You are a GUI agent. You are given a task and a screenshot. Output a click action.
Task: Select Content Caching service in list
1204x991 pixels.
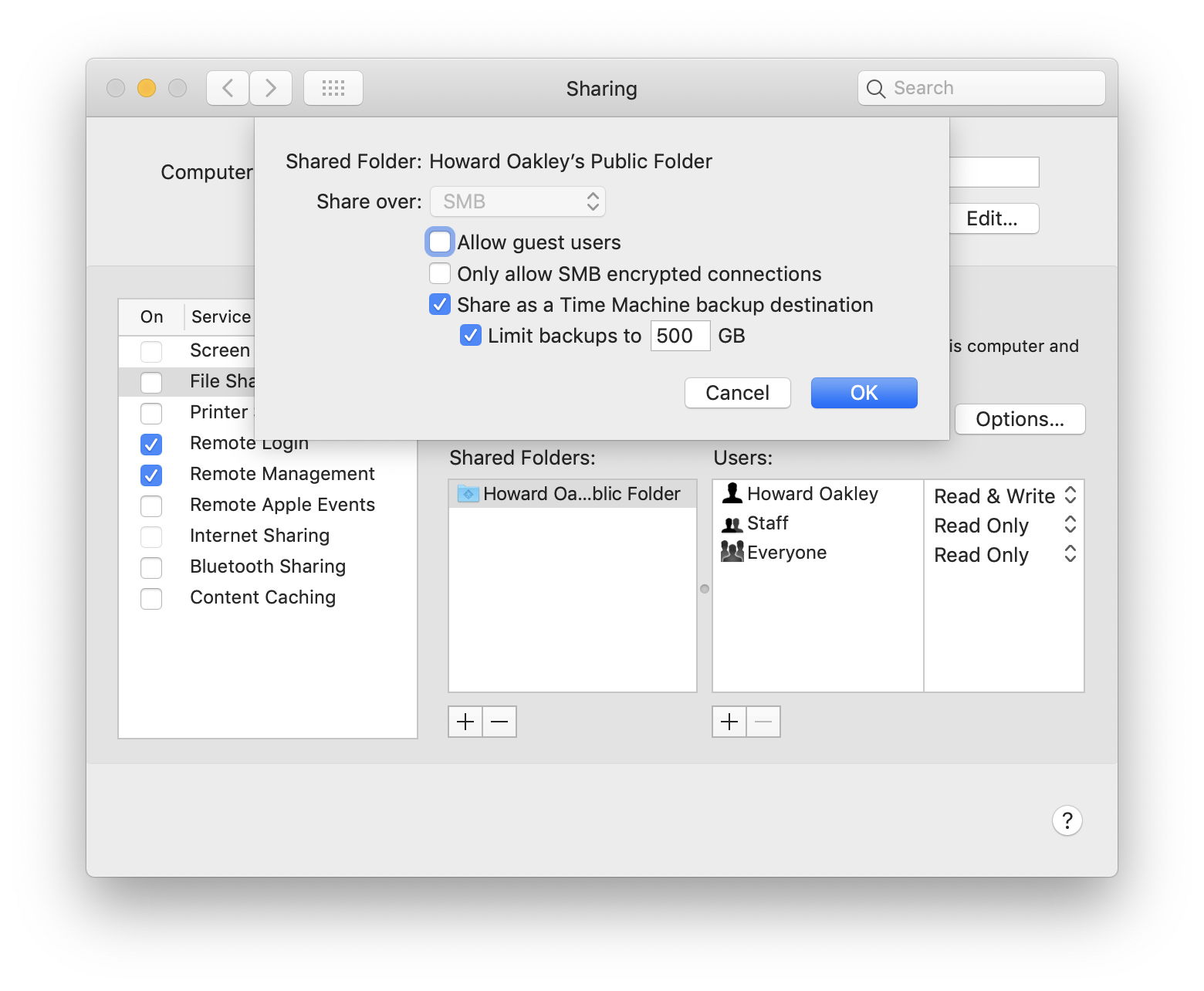(x=262, y=597)
